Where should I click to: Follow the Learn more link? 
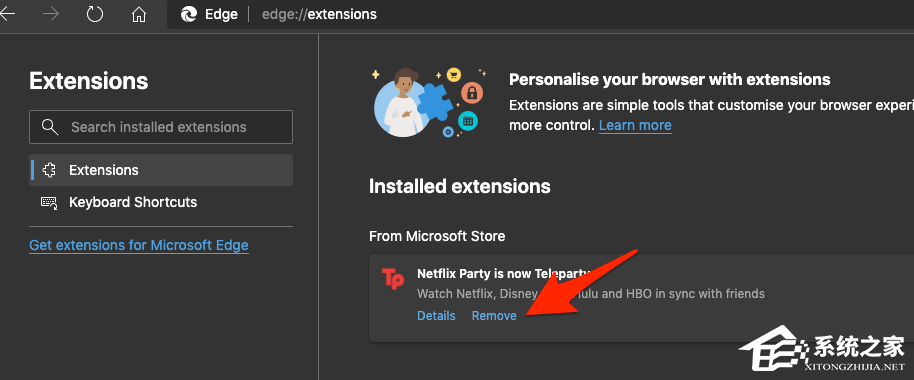635,125
